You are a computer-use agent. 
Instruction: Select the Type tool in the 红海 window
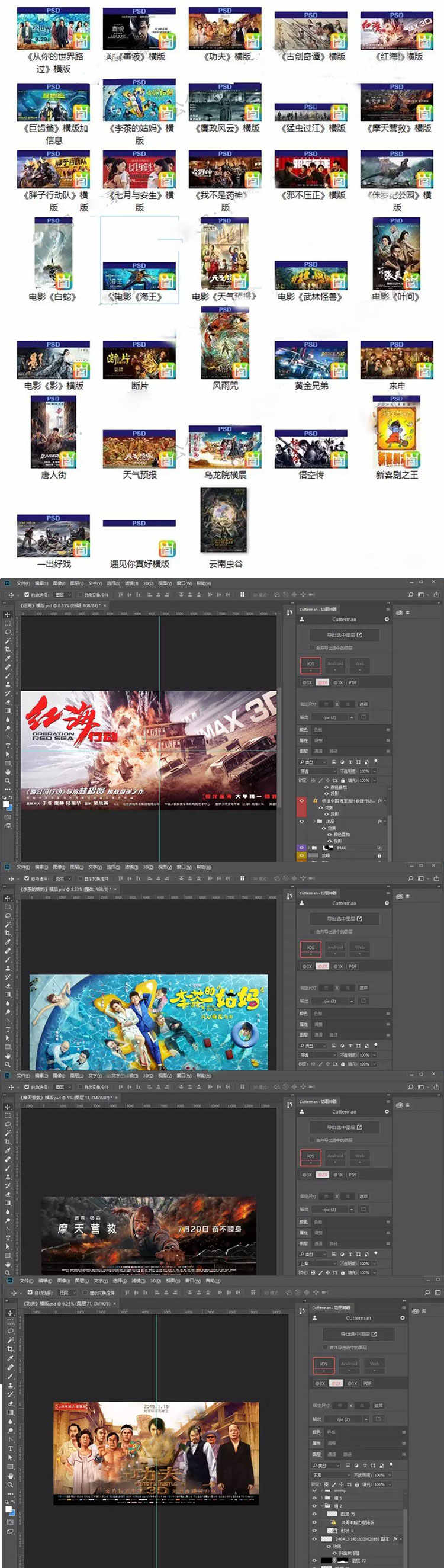click(x=8, y=745)
